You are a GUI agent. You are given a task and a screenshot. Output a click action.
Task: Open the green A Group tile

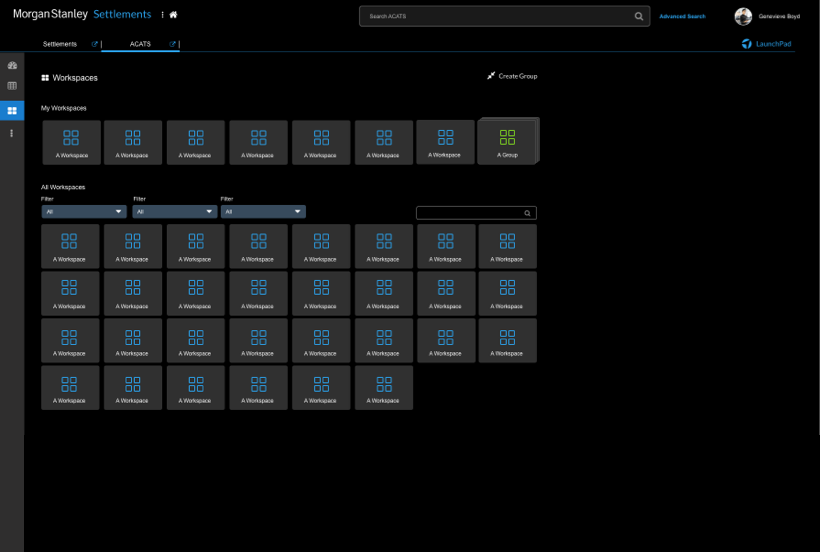507,142
